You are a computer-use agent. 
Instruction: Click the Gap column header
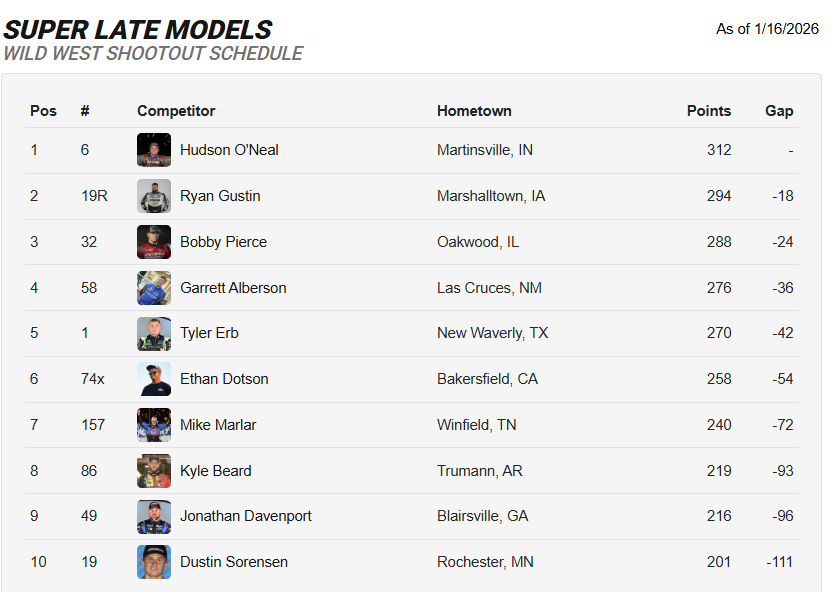(779, 111)
